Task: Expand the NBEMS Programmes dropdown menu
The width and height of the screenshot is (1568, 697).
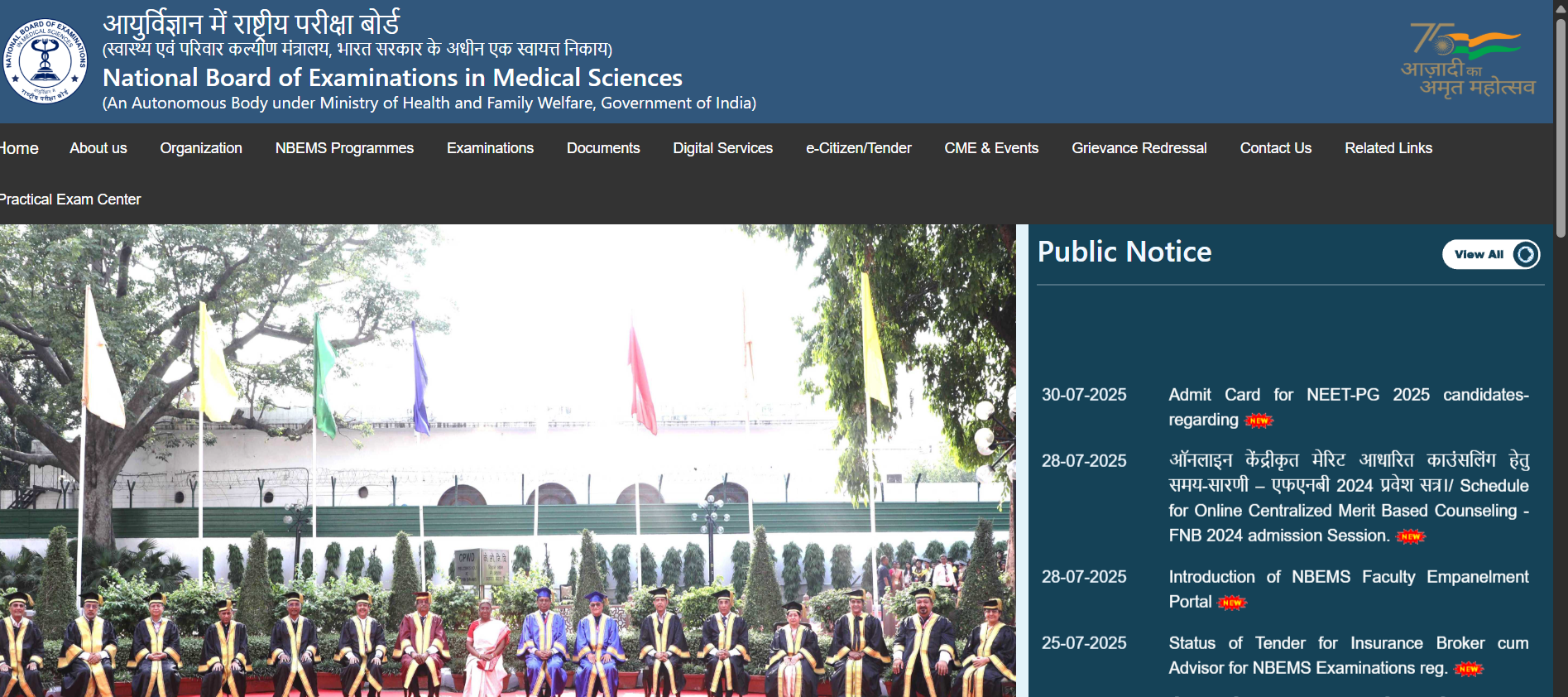Action: 344,148
